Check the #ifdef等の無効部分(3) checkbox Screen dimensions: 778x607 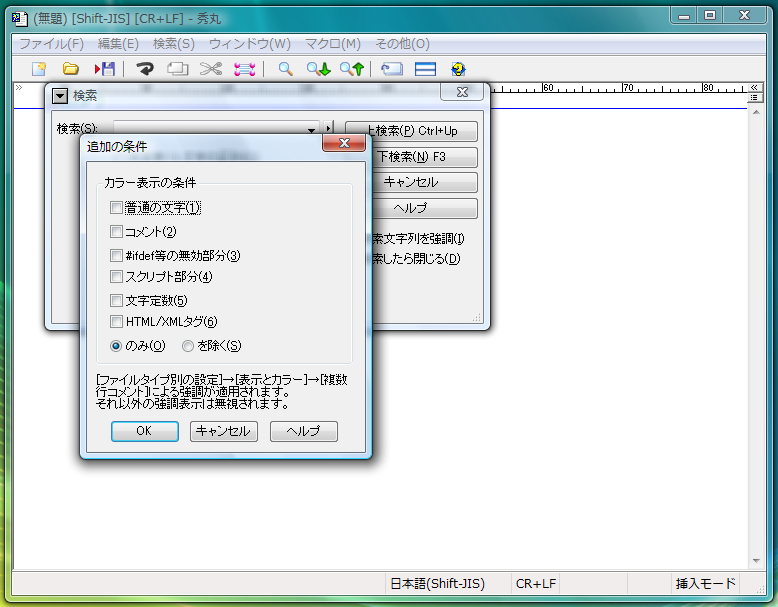pyautogui.click(x=116, y=255)
